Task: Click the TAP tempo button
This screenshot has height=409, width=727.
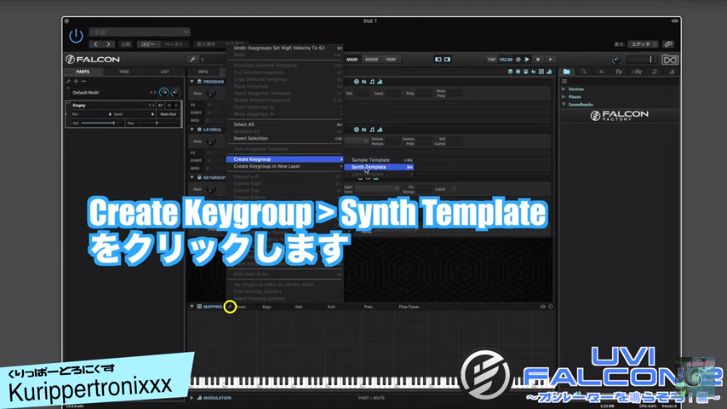Action: pos(491,59)
